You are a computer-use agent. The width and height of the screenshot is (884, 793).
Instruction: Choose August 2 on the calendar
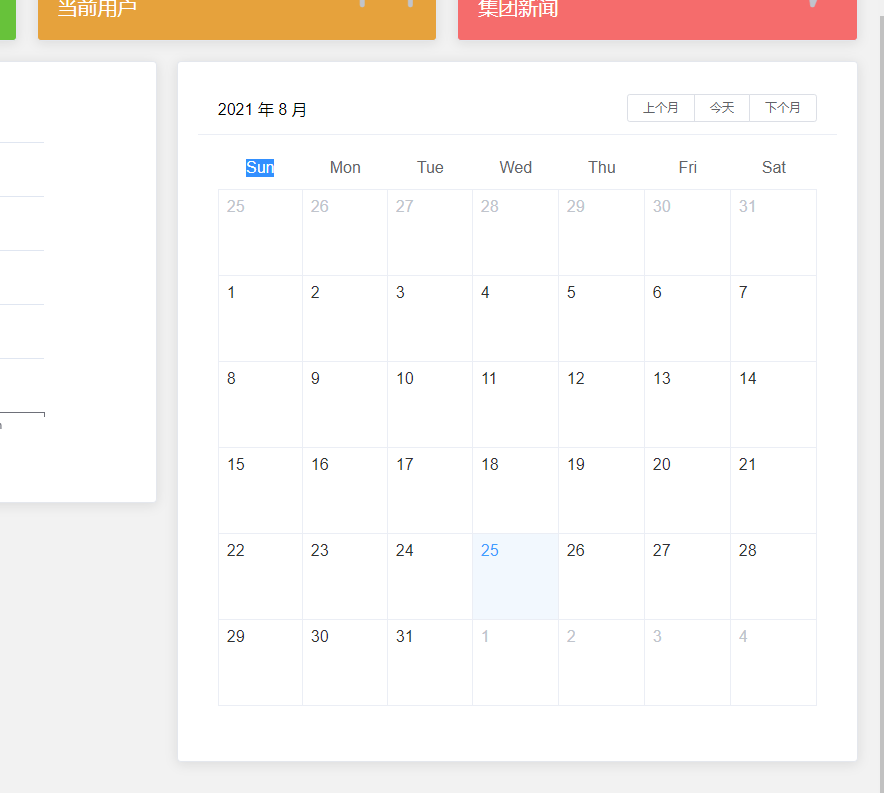click(x=345, y=319)
